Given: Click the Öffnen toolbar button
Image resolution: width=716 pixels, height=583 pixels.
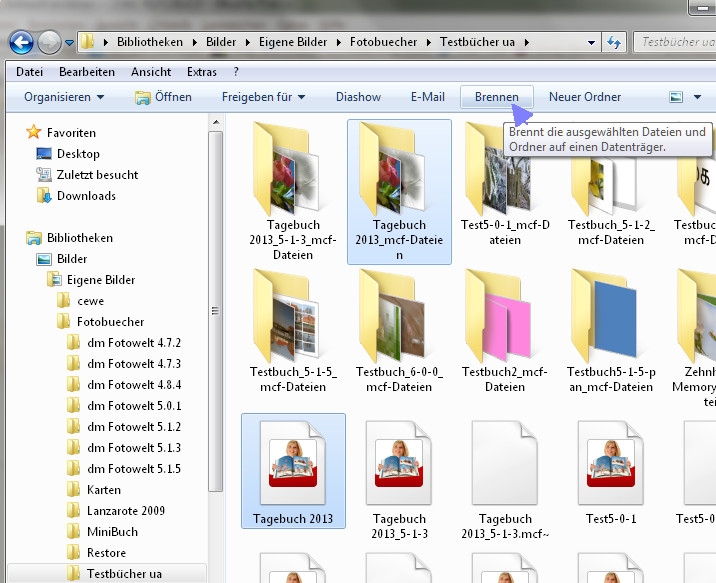Looking at the screenshot, I should point(163,97).
